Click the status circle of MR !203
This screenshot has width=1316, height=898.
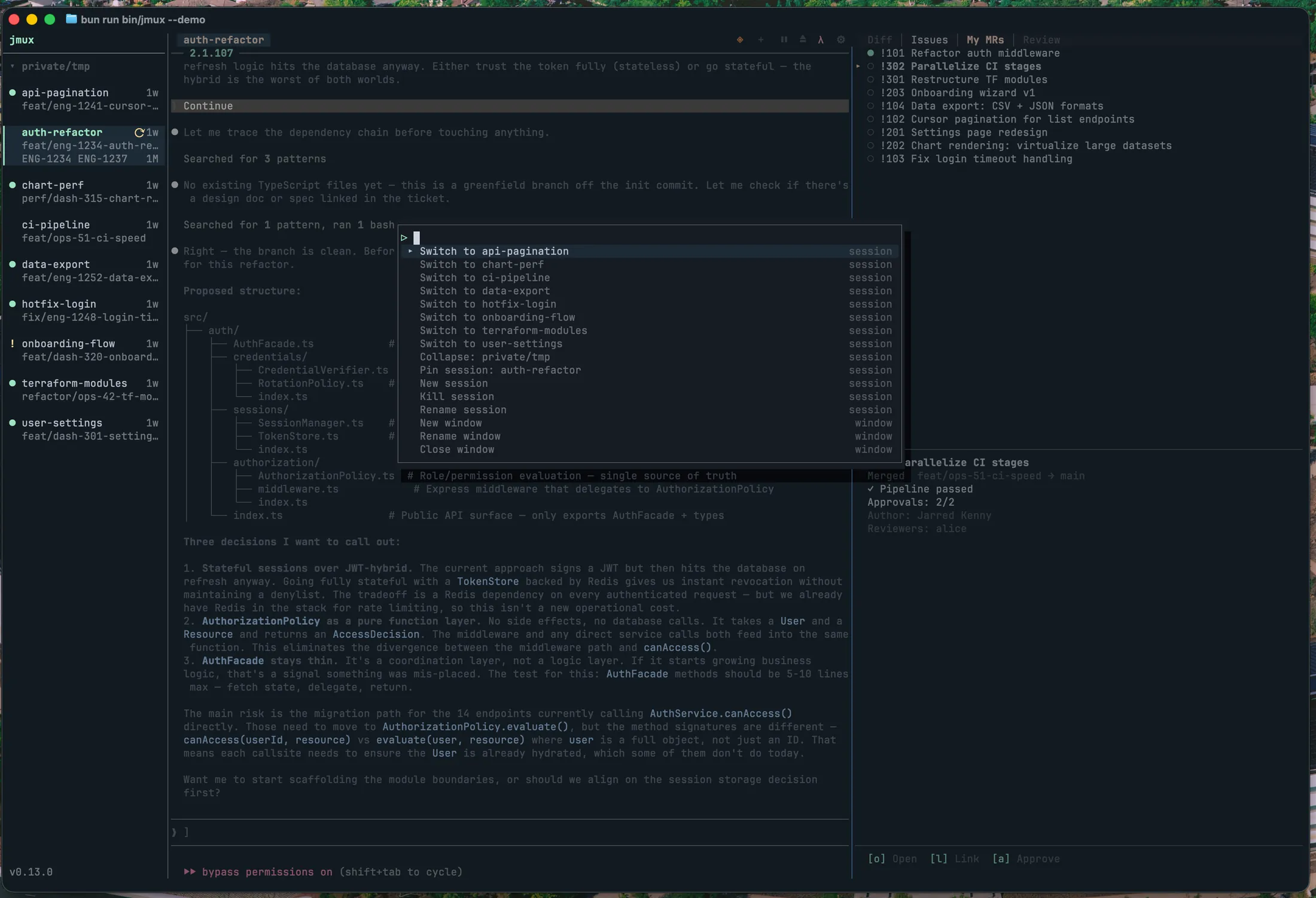pos(870,93)
